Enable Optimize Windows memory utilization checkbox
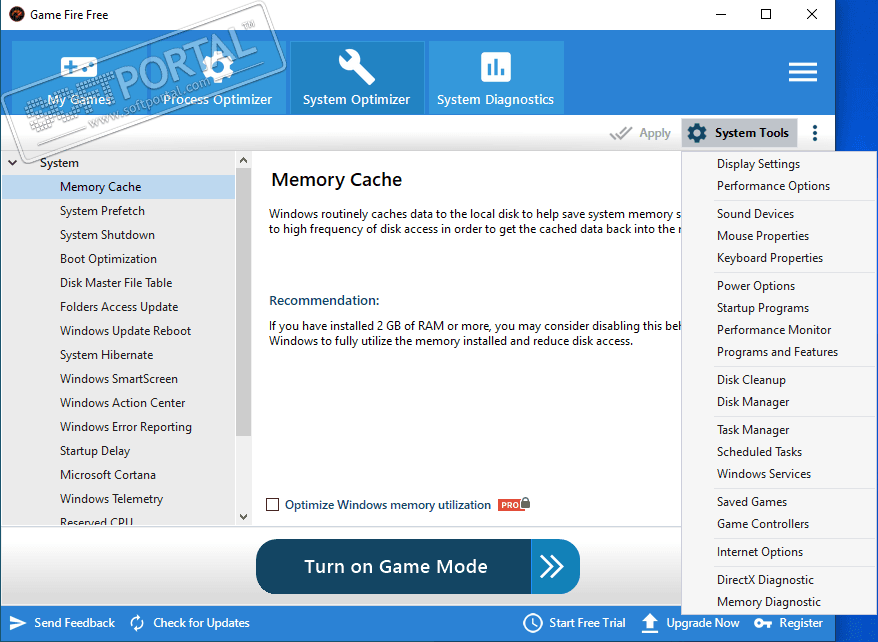The height and width of the screenshot is (642, 878). (273, 505)
